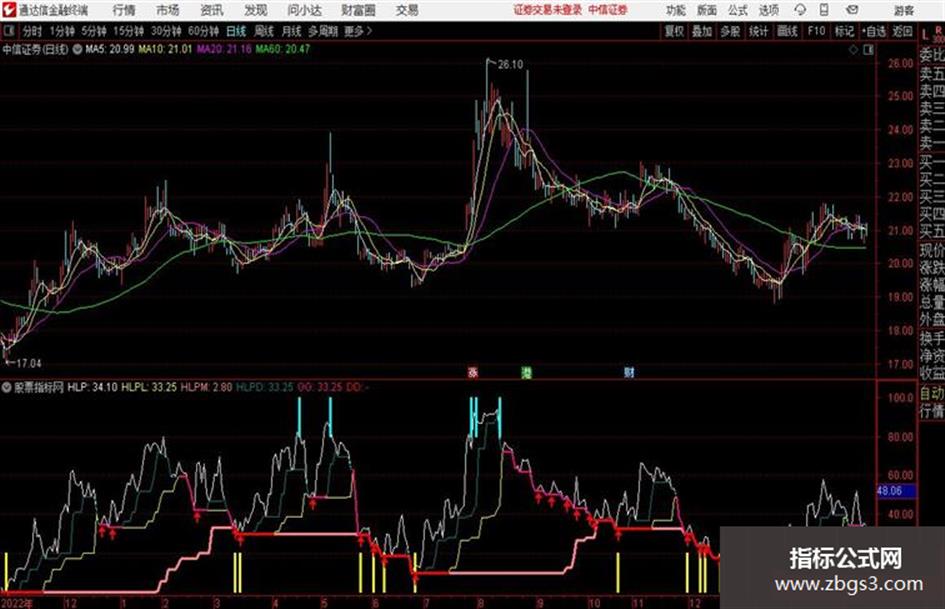Open the 公式 menu
This screenshot has width=945, height=609.
[x=738, y=10]
